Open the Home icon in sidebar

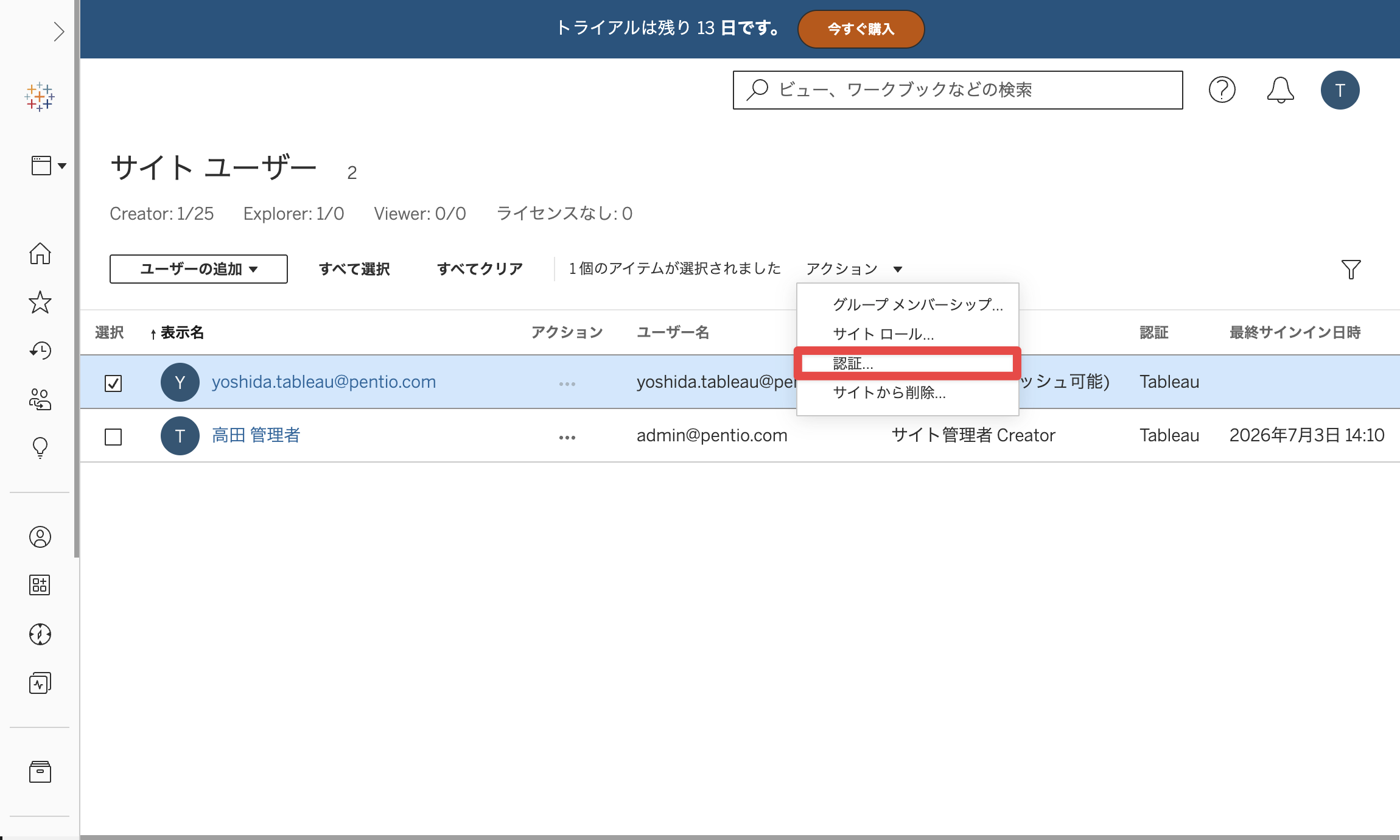(40, 253)
